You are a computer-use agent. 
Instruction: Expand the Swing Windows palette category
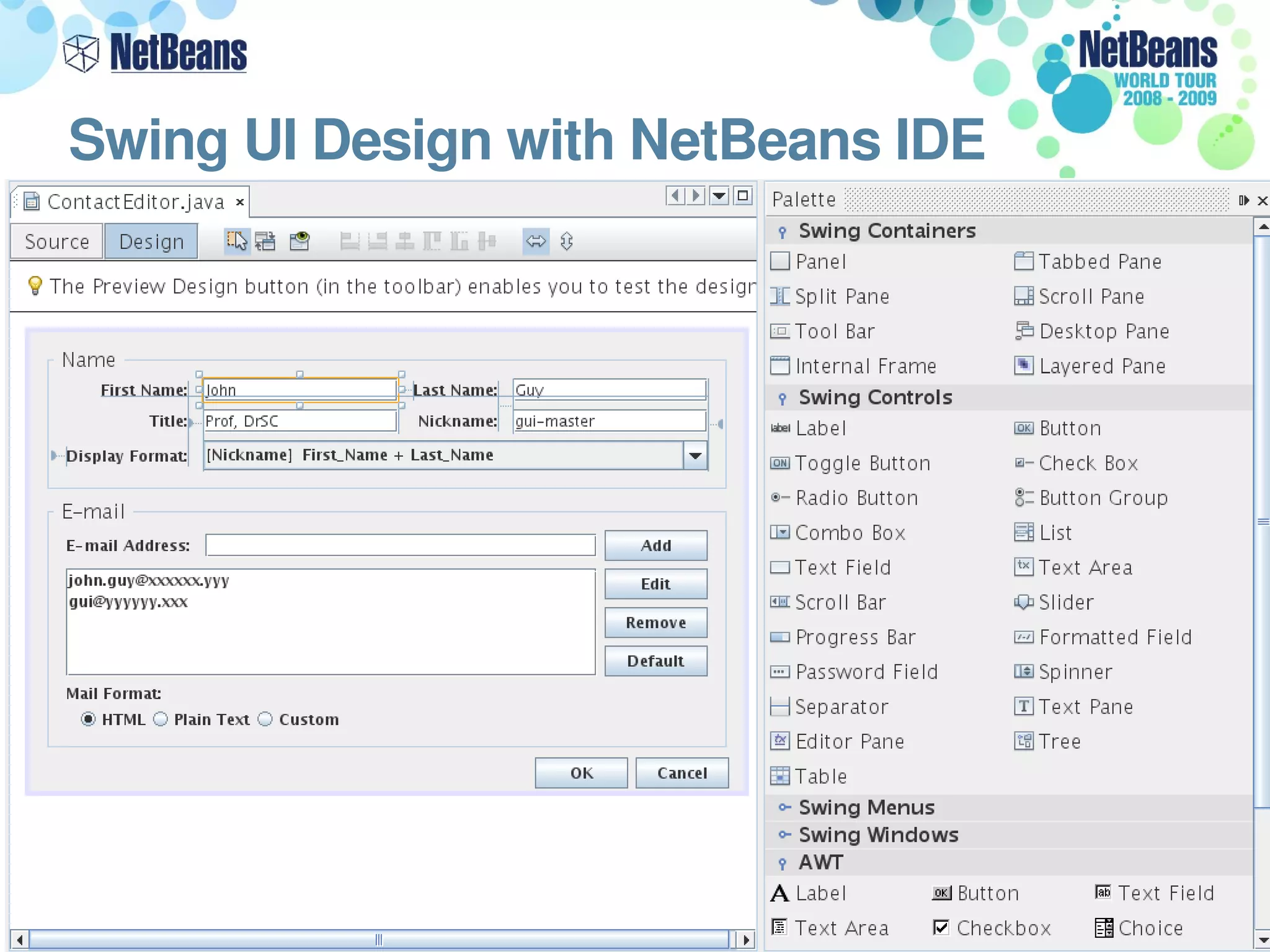coord(784,834)
